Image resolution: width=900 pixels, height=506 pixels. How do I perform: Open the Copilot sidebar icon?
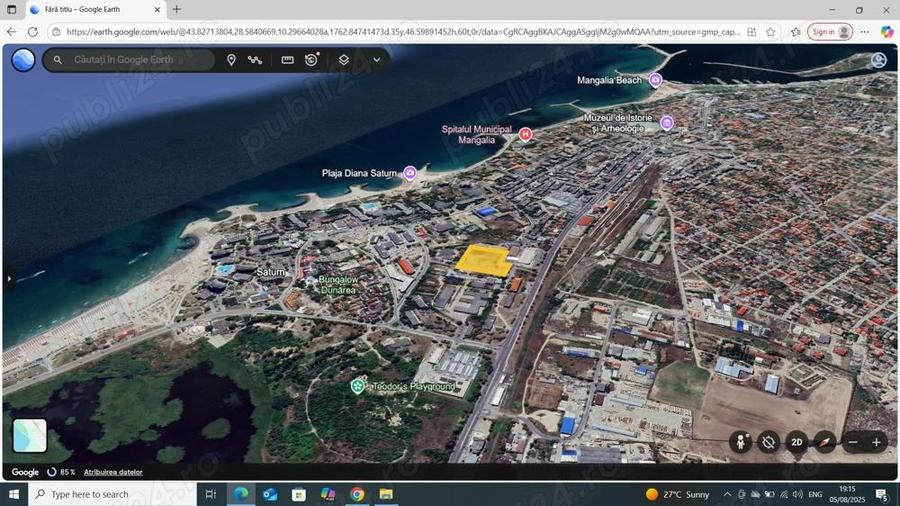(x=887, y=32)
